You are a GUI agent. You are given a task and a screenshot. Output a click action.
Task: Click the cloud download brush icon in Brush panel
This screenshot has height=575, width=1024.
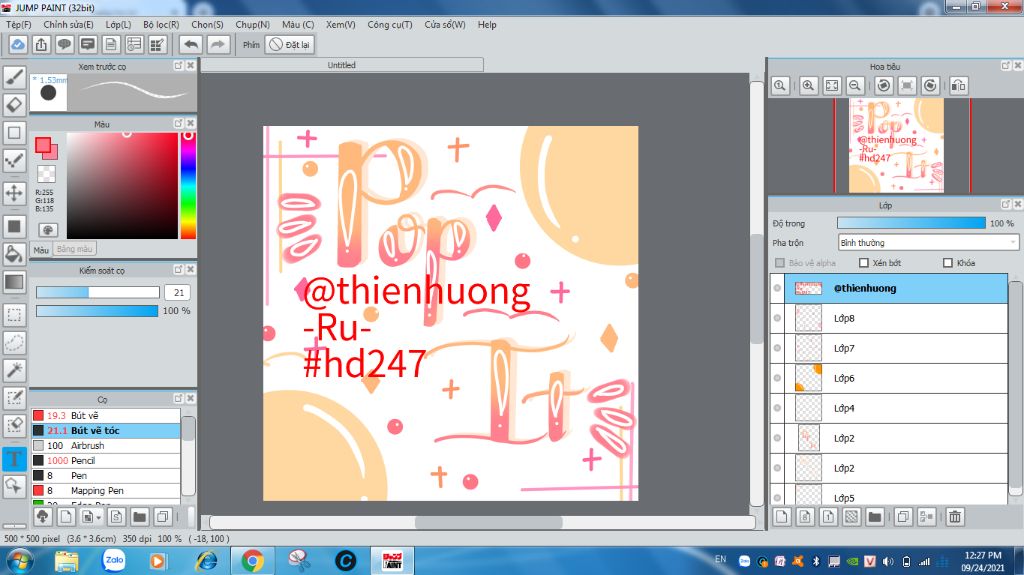[x=42, y=517]
